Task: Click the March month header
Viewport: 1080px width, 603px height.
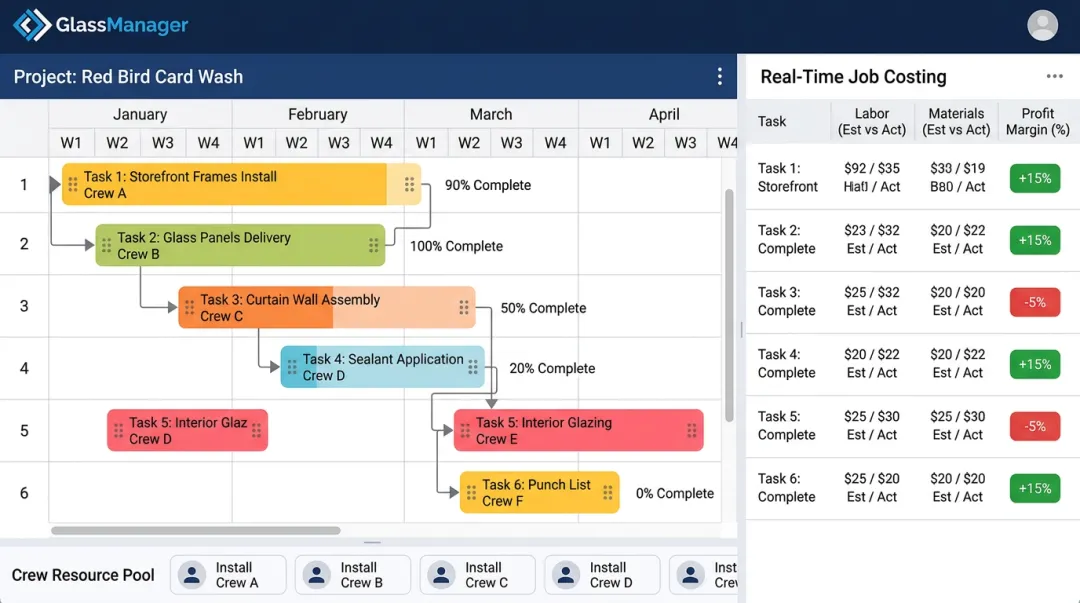Action: pyautogui.click(x=491, y=114)
